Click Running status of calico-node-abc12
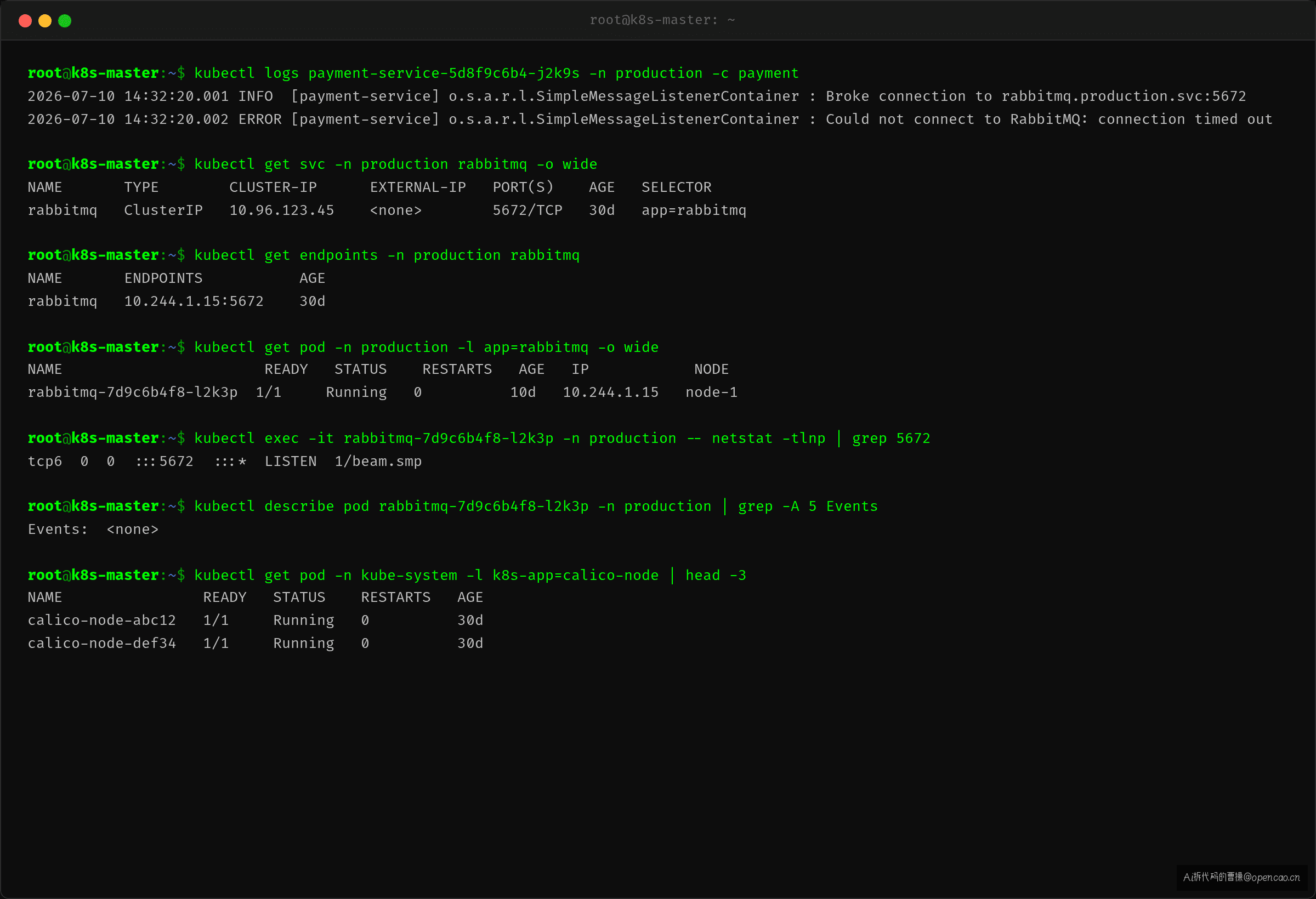The width and height of the screenshot is (1316, 899). (x=304, y=621)
